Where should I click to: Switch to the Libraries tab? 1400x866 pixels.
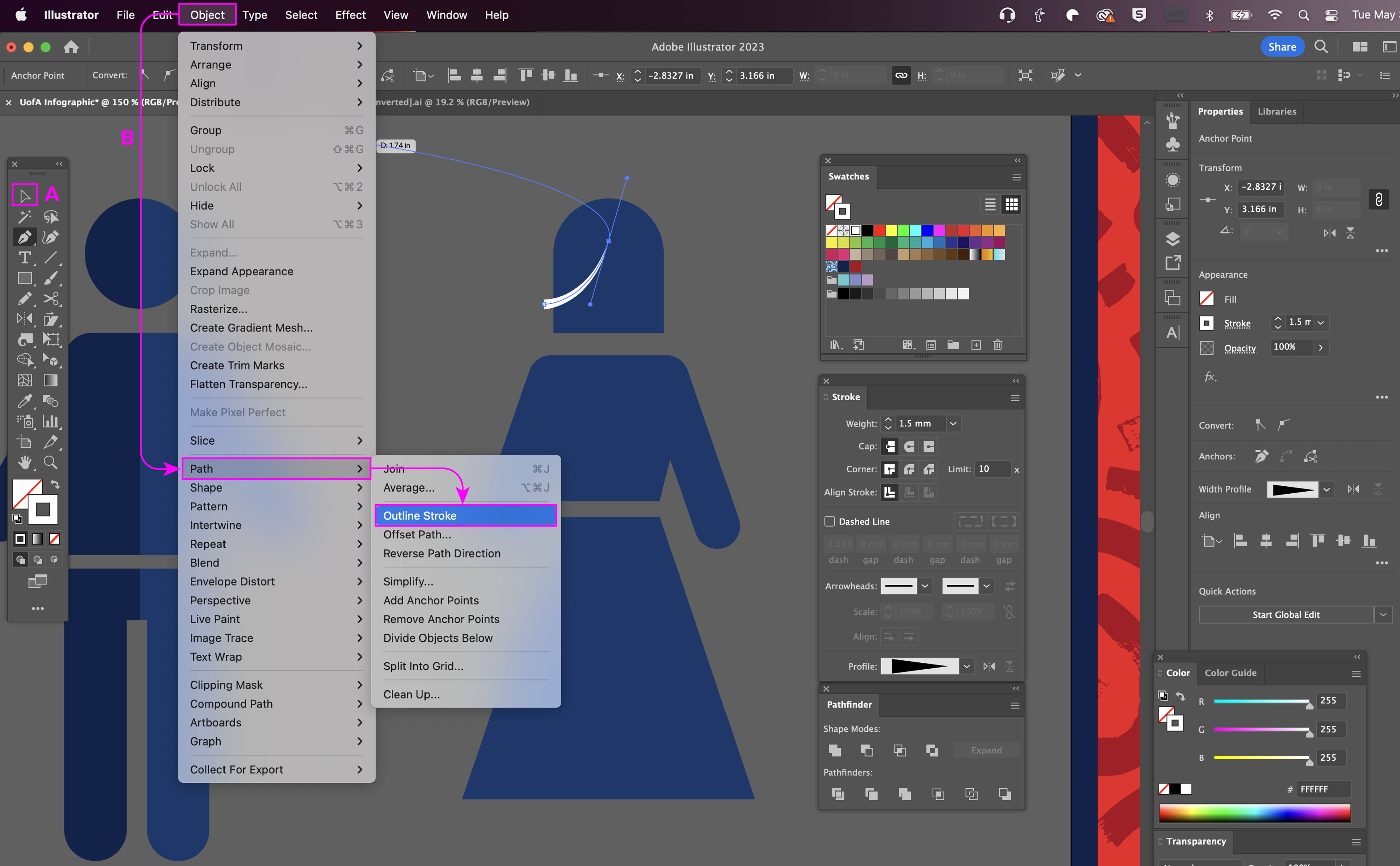1276,112
